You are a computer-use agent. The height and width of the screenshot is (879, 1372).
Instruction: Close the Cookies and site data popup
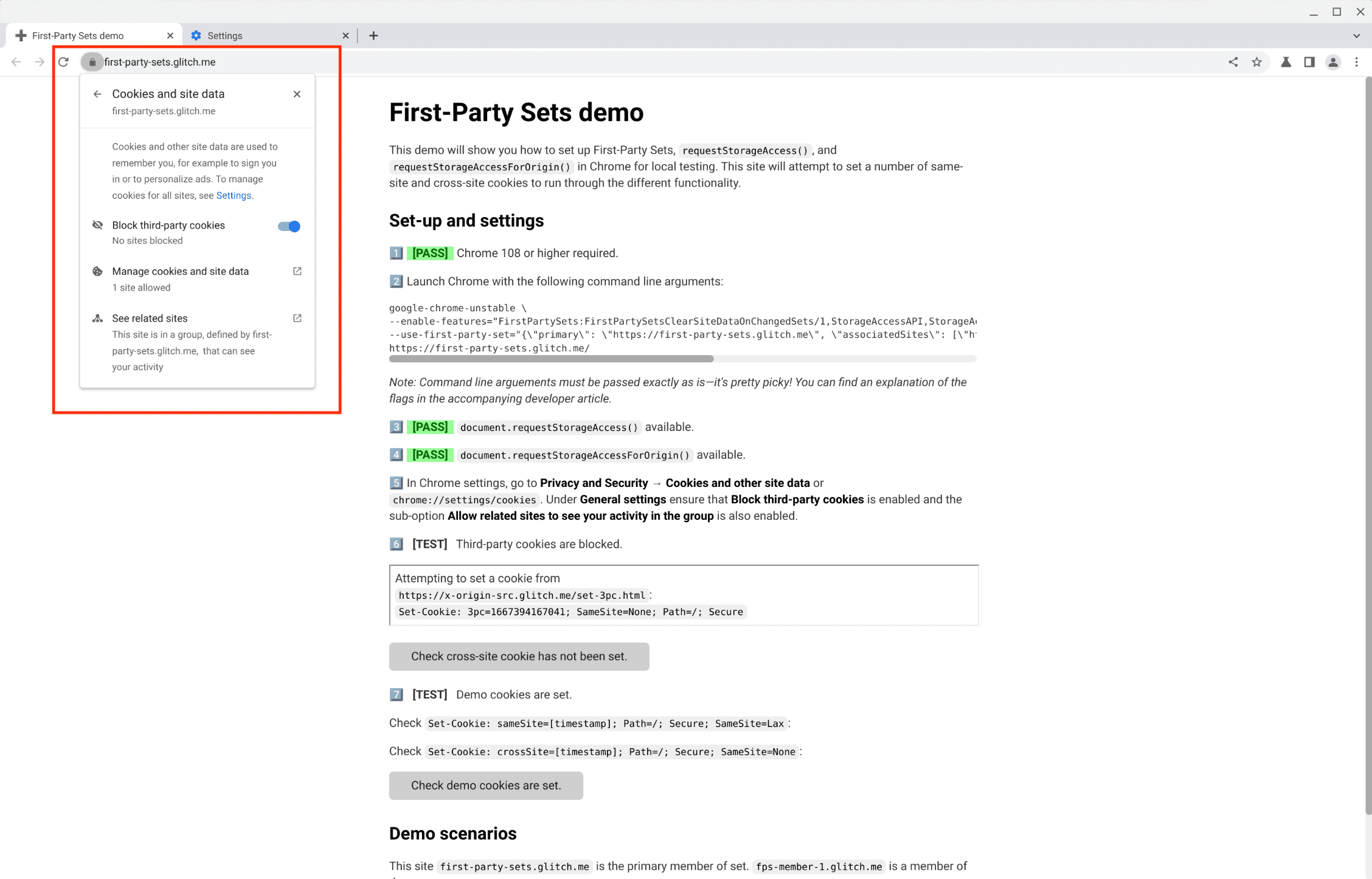[x=297, y=94]
